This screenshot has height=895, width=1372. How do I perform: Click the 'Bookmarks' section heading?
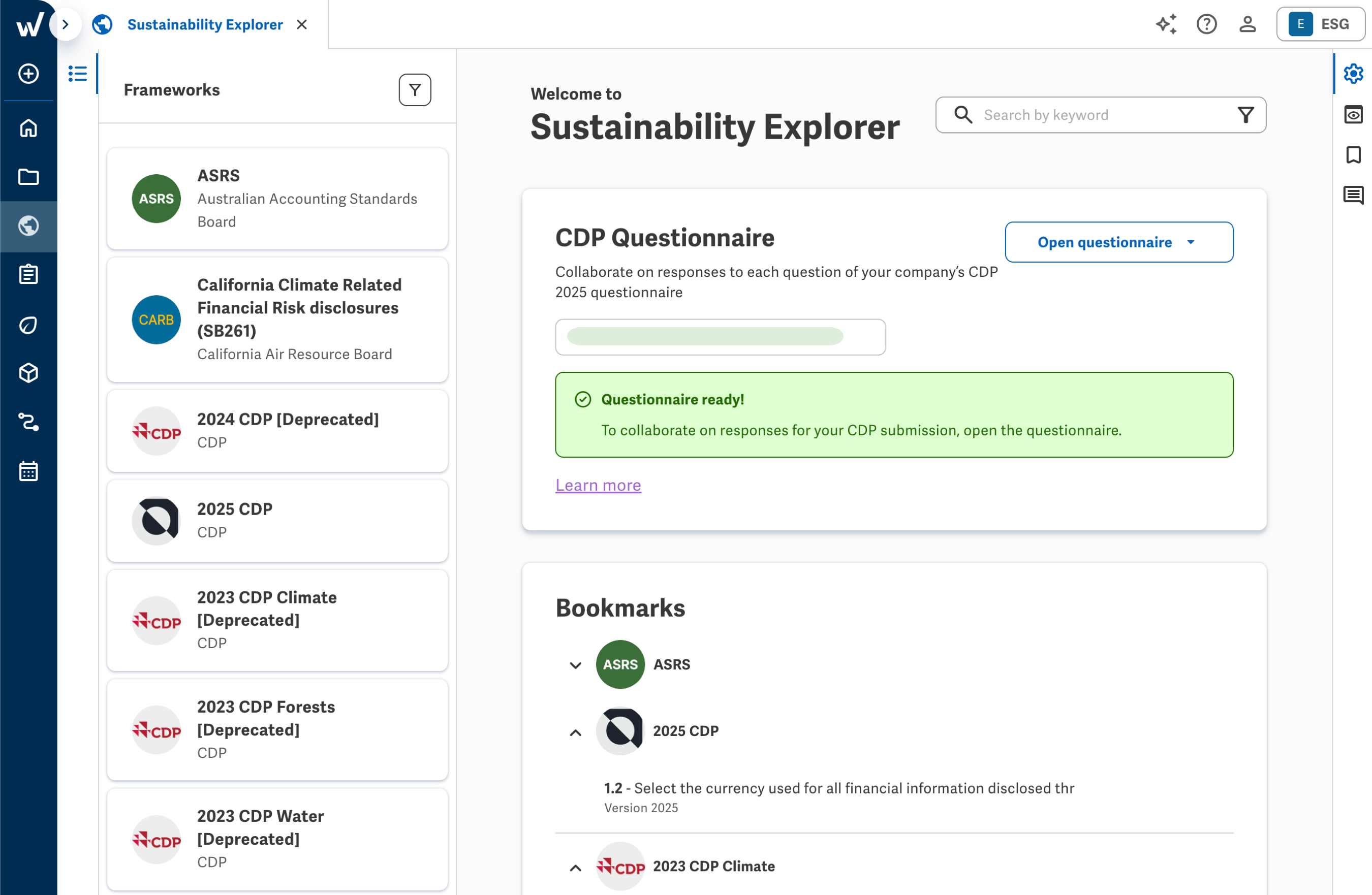620,608
